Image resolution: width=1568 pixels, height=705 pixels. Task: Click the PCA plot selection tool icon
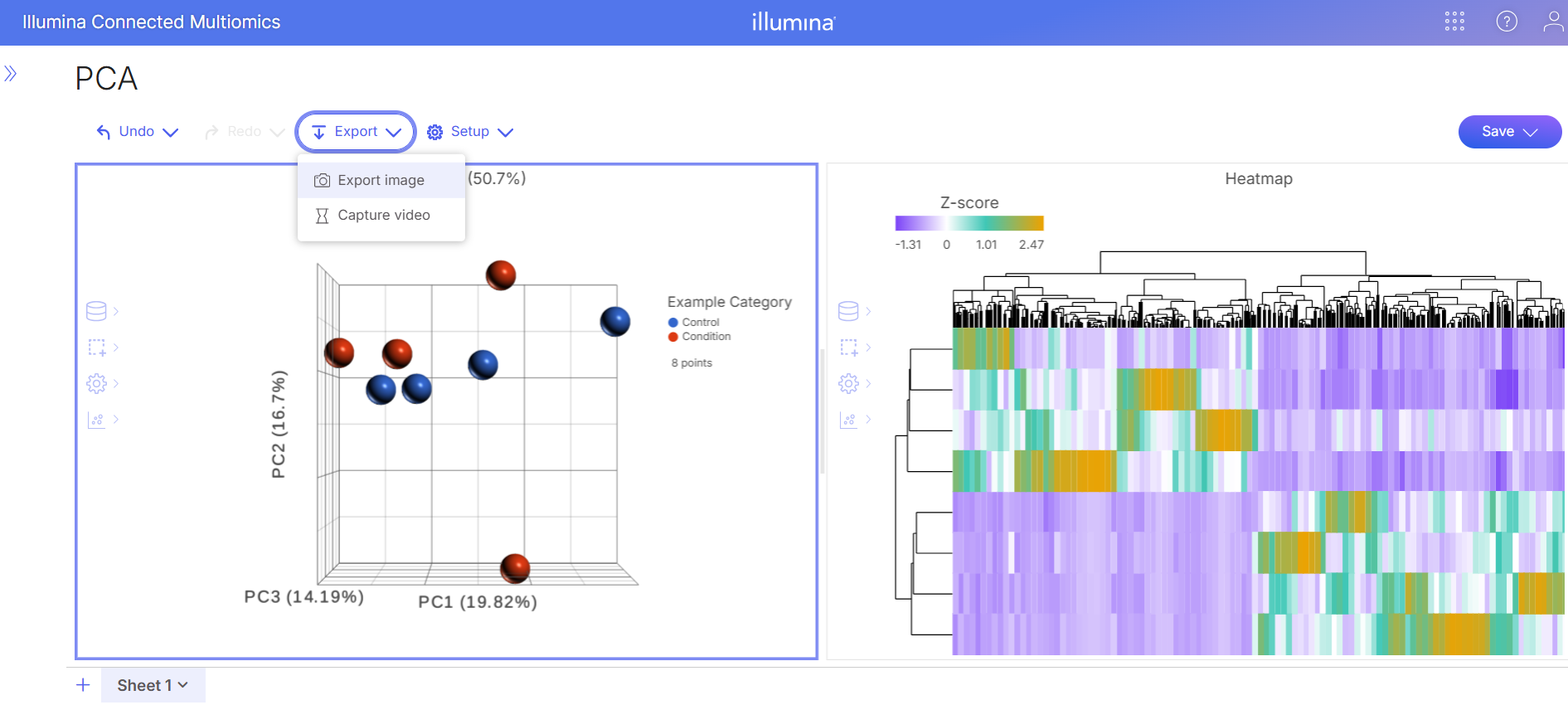[97, 348]
